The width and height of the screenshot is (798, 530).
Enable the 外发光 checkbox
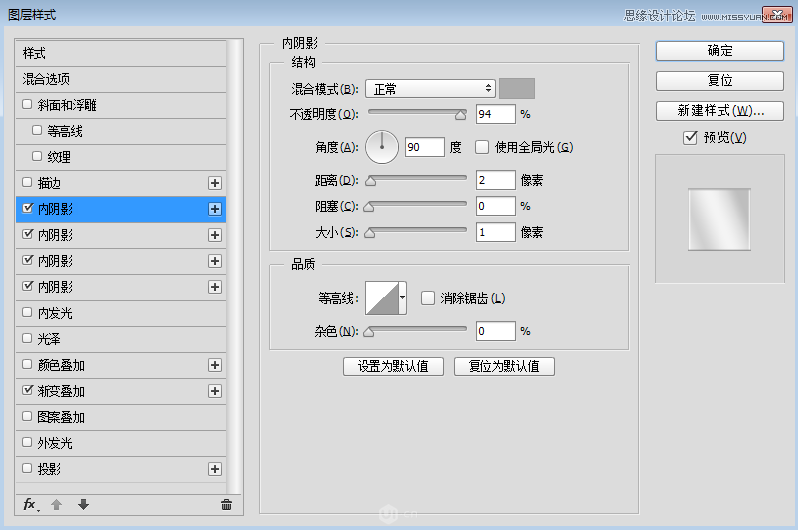pos(27,442)
